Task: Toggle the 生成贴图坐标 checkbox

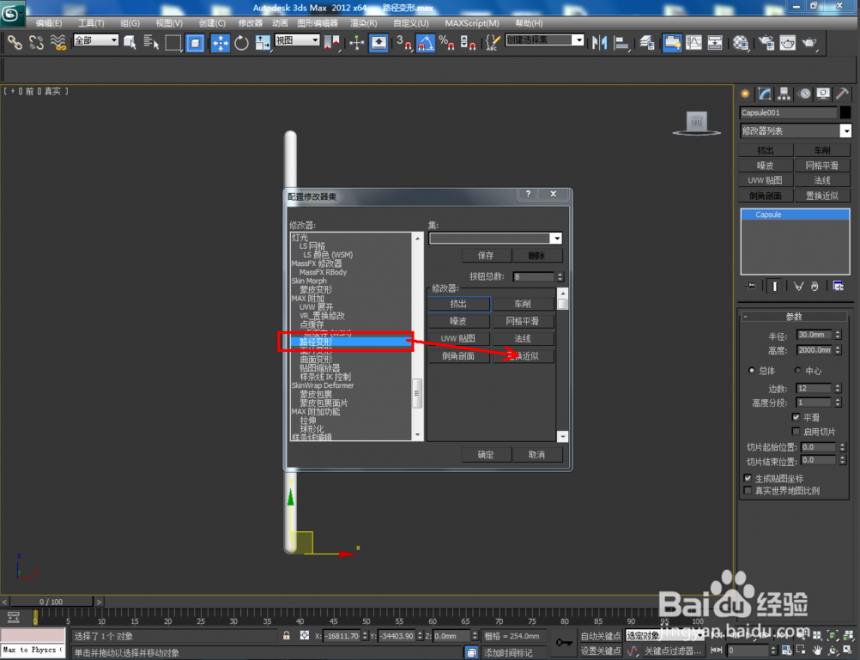Action: pyautogui.click(x=748, y=478)
